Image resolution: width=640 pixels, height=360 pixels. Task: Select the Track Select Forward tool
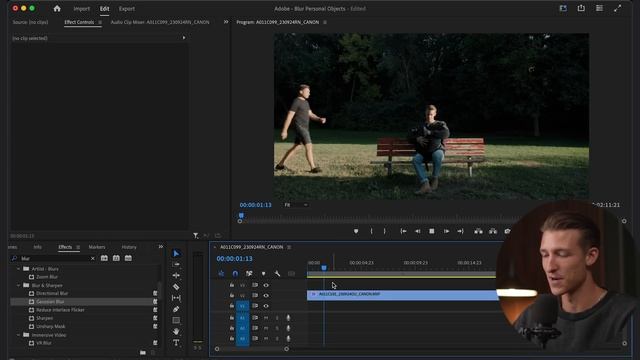click(176, 264)
